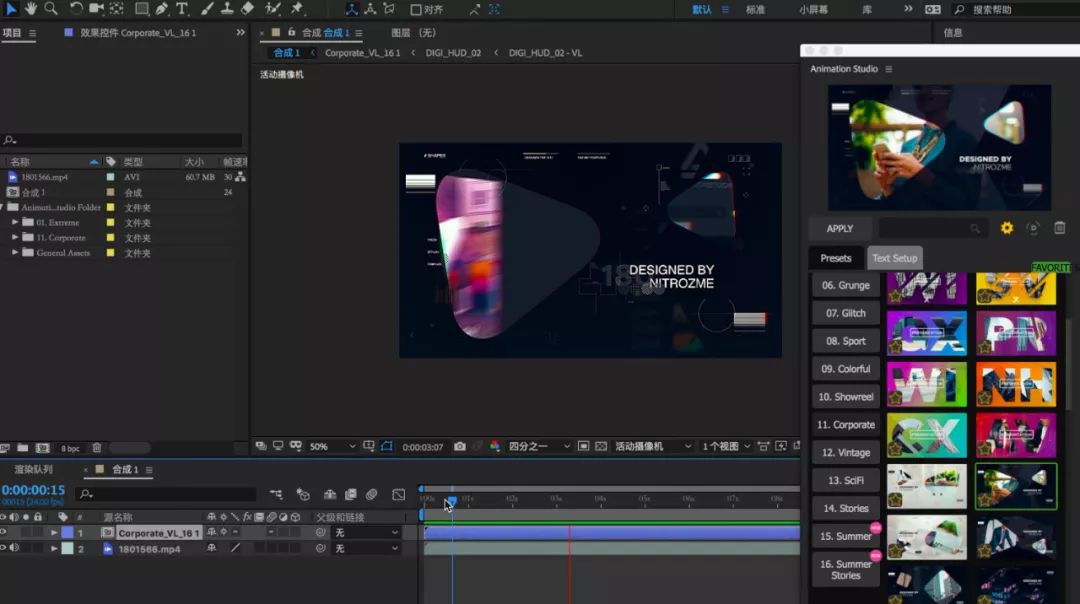Open the 1个视图 layout dropdown
Viewport: 1080px width, 604px height.
pos(725,446)
